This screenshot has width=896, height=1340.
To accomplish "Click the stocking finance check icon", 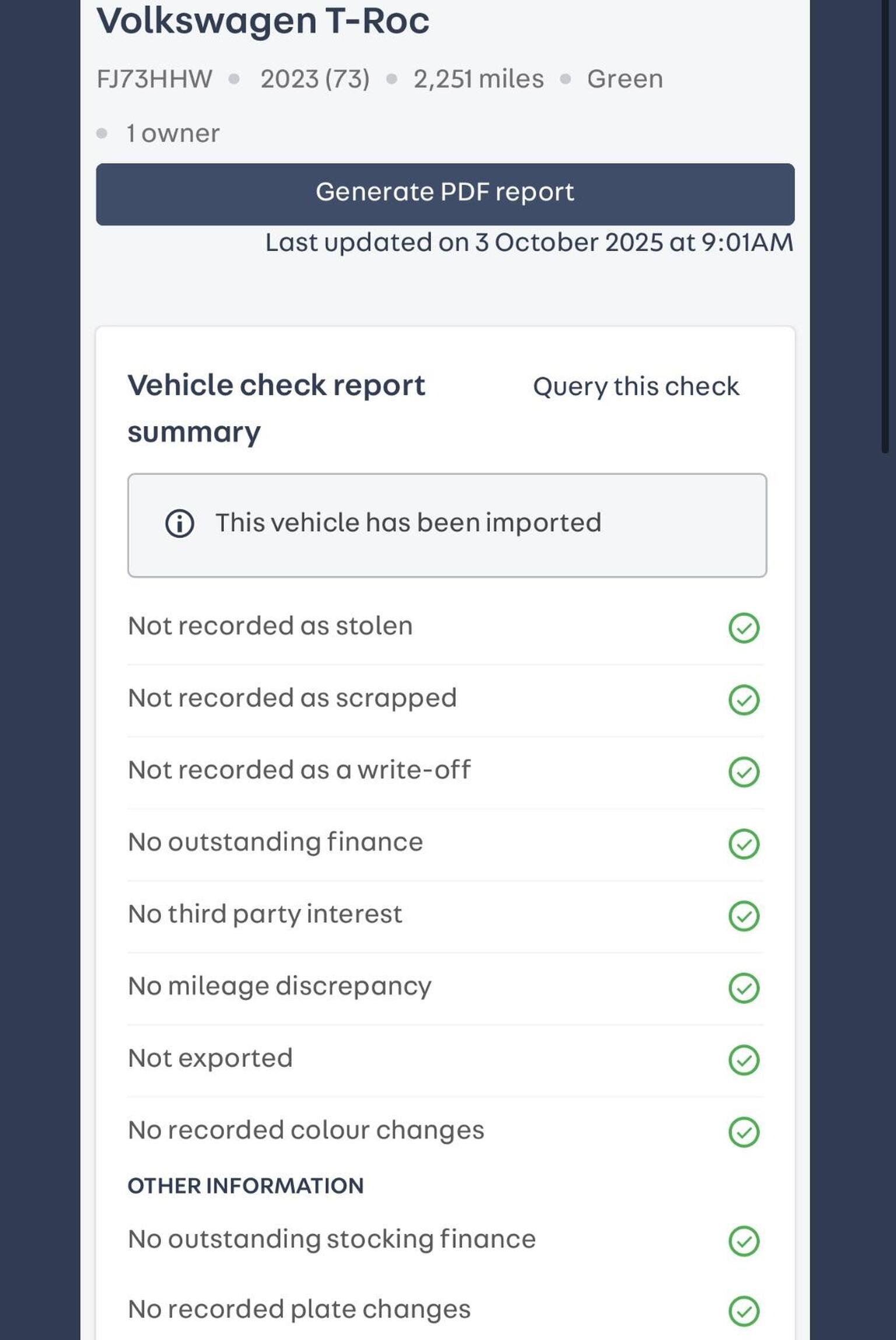I will point(744,1241).
